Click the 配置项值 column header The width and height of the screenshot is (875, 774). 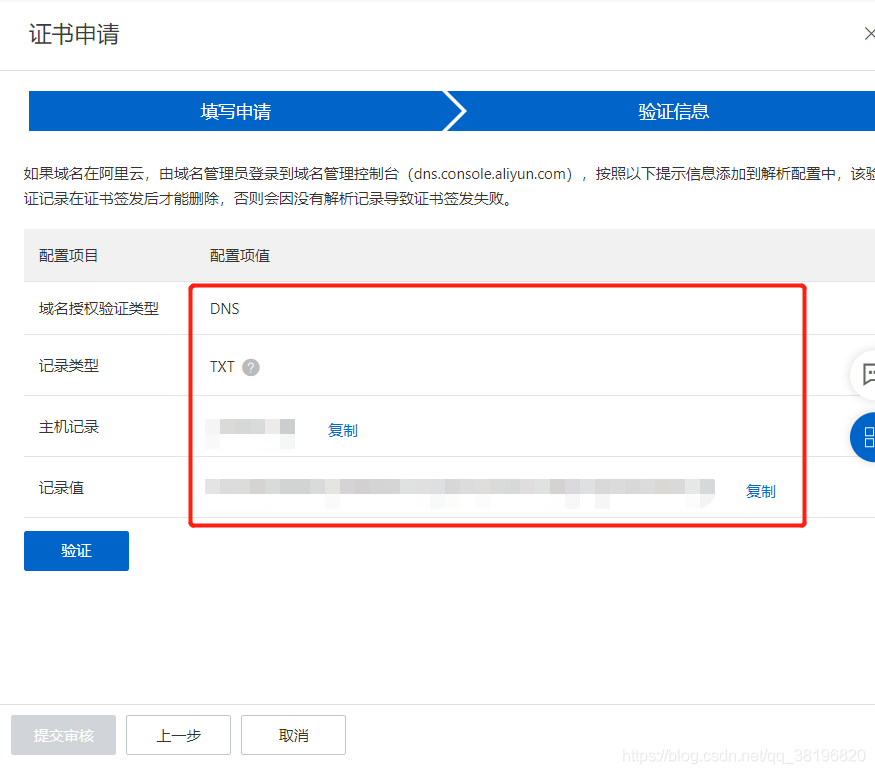[240, 256]
